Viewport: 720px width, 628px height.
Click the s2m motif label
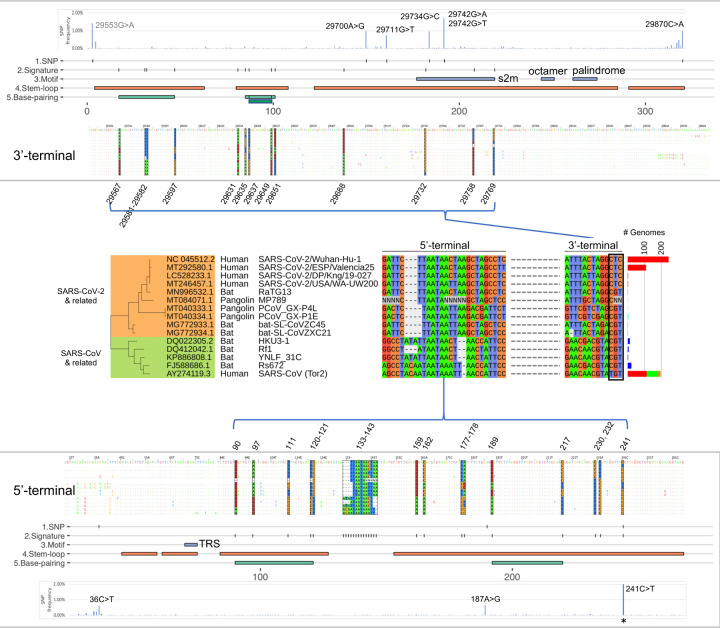[x=508, y=78]
